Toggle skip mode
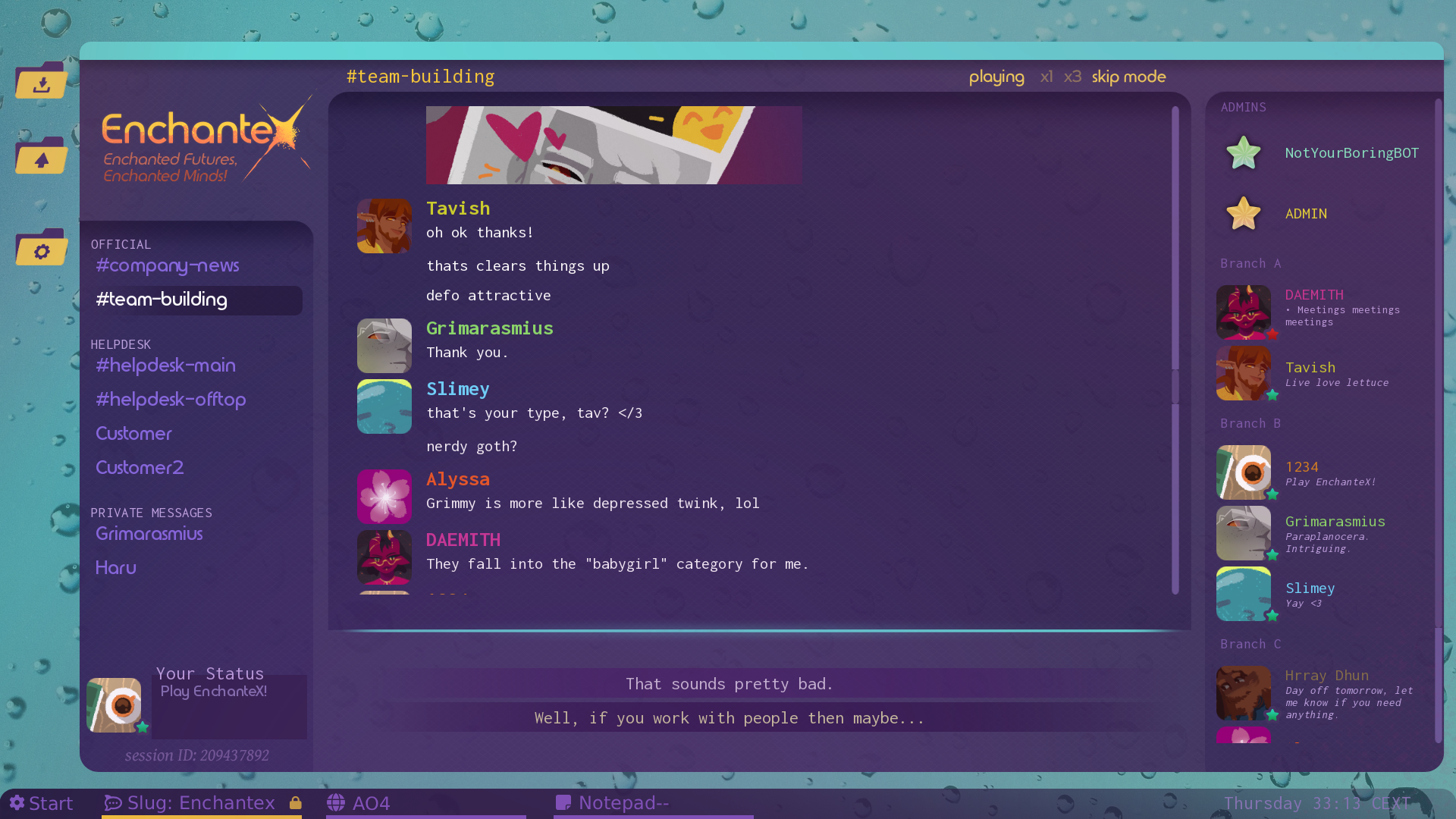1456x819 pixels. pos(1128,77)
